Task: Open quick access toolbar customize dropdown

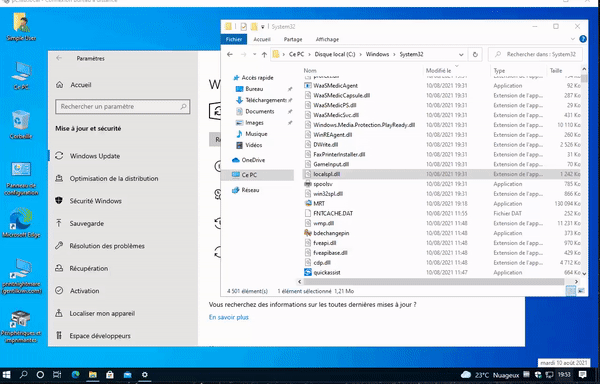Action: 263,27
